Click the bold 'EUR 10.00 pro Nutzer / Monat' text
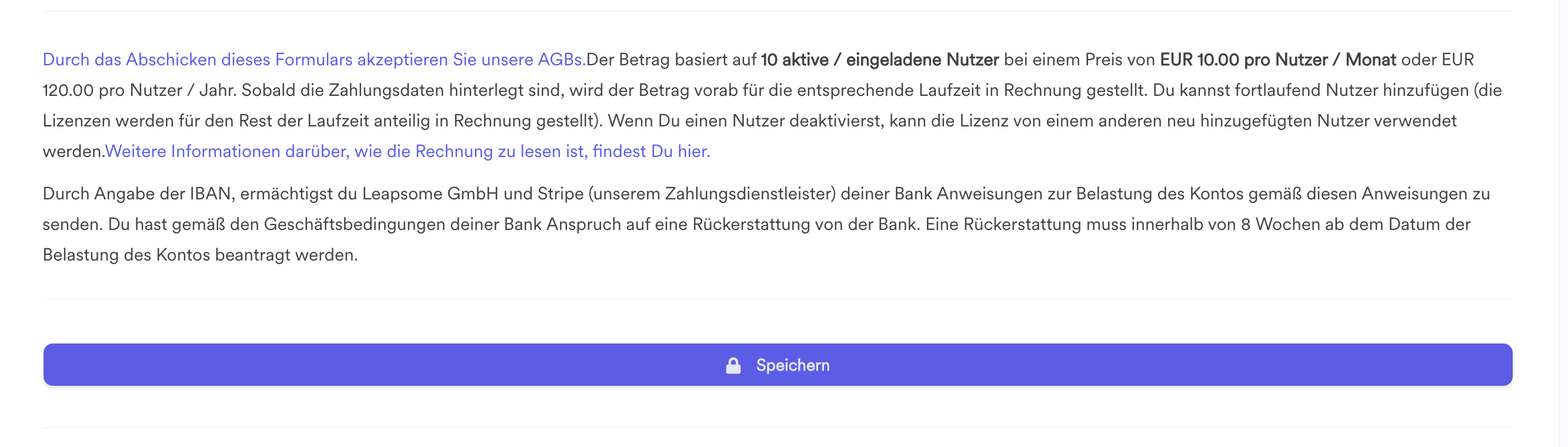This screenshot has height=447, width=1568. (x=1277, y=59)
